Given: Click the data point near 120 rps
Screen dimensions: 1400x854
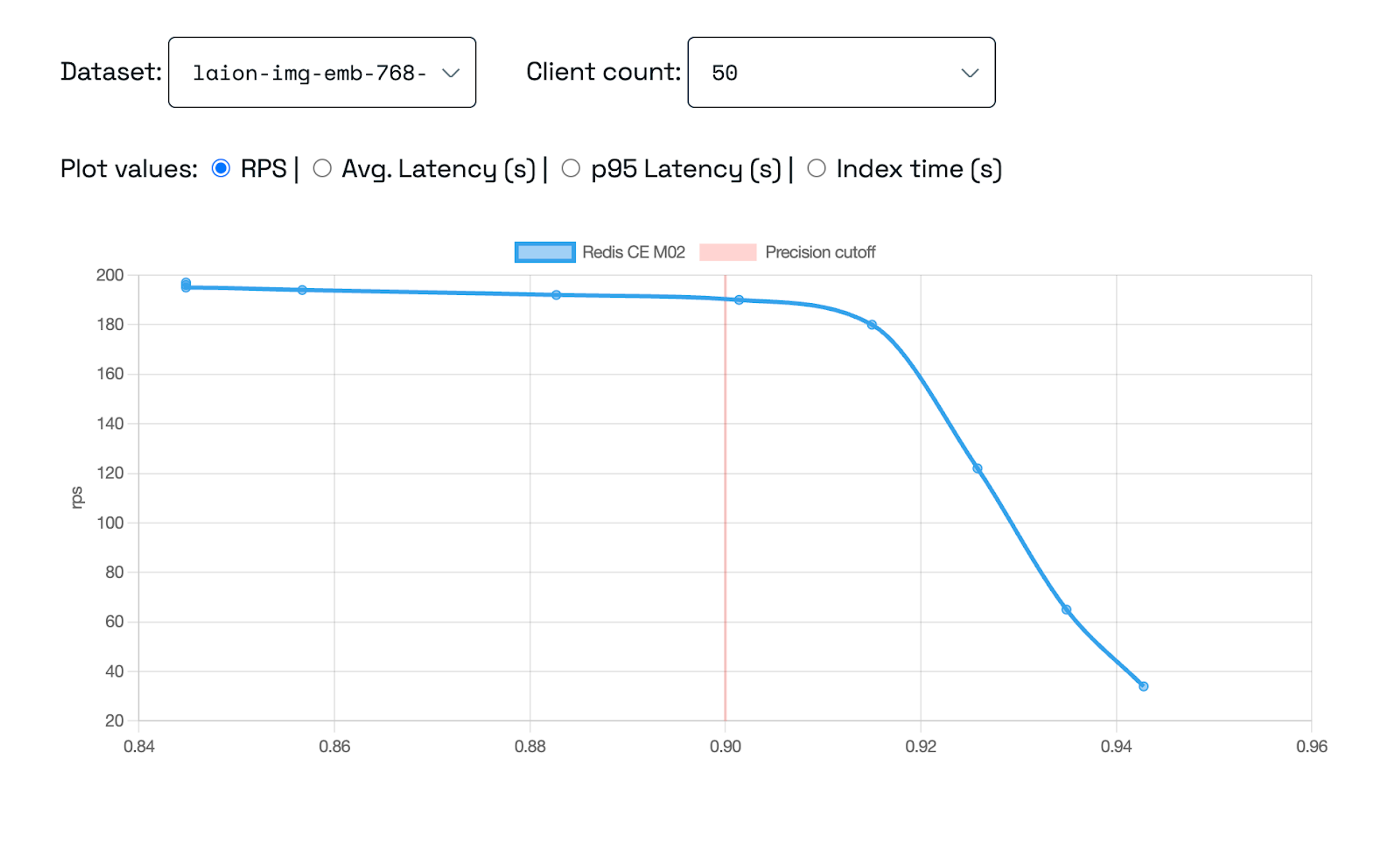Looking at the screenshot, I should [x=977, y=469].
